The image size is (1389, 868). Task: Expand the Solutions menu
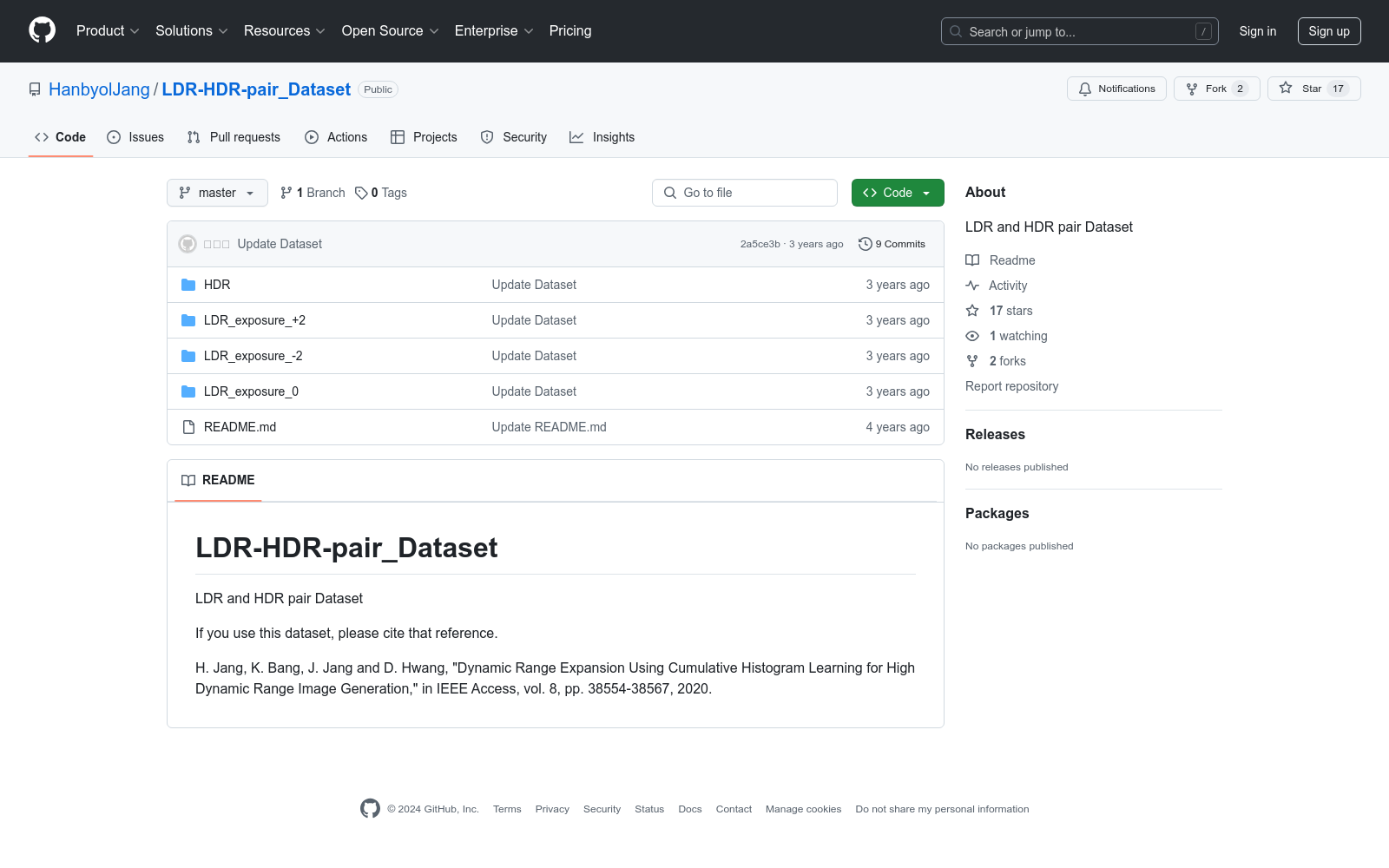click(x=192, y=31)
